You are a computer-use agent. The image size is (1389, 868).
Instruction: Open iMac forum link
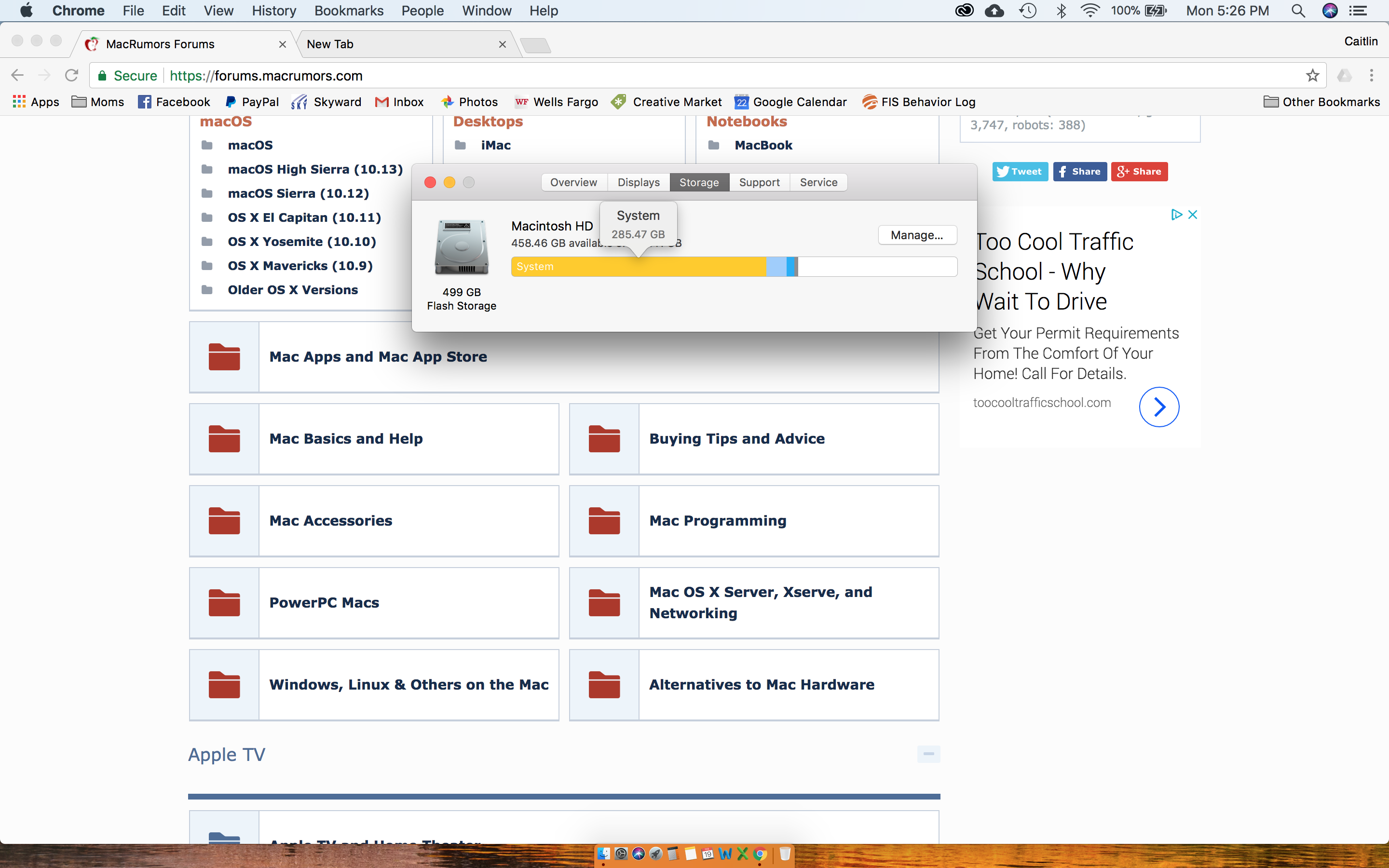(495, 145)
